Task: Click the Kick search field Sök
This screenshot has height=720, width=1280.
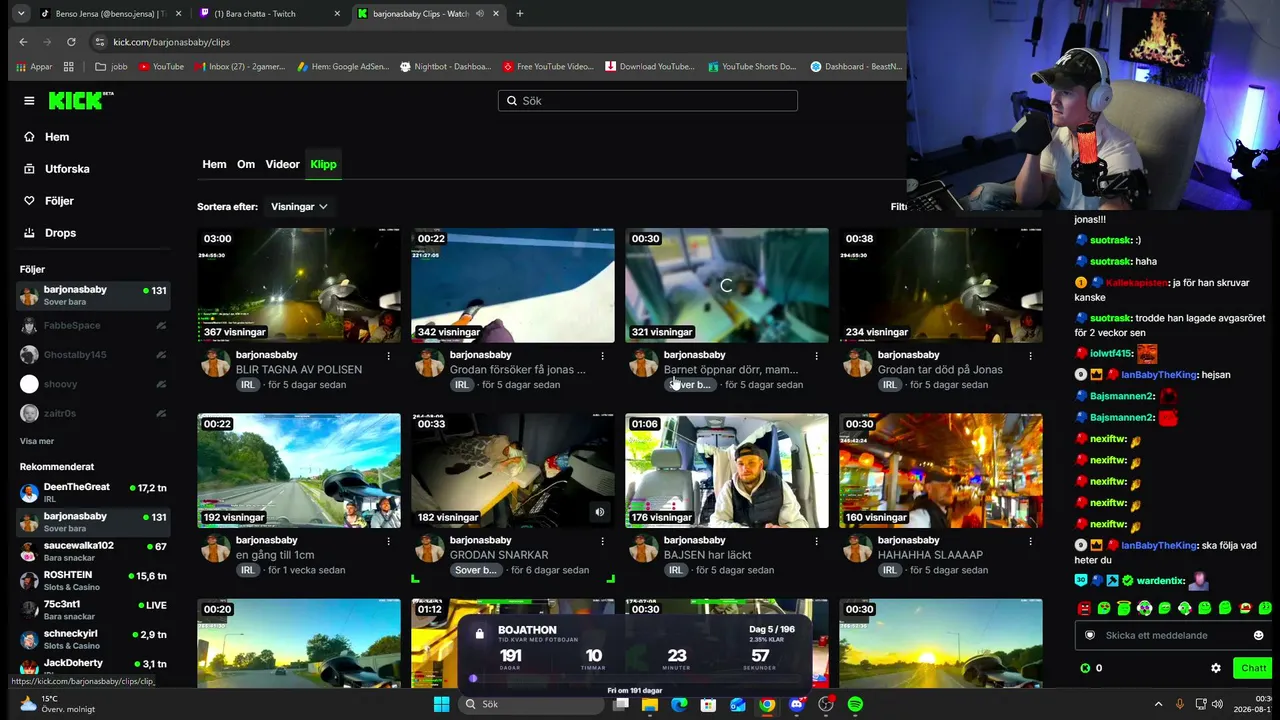Action: click(648, 101)
